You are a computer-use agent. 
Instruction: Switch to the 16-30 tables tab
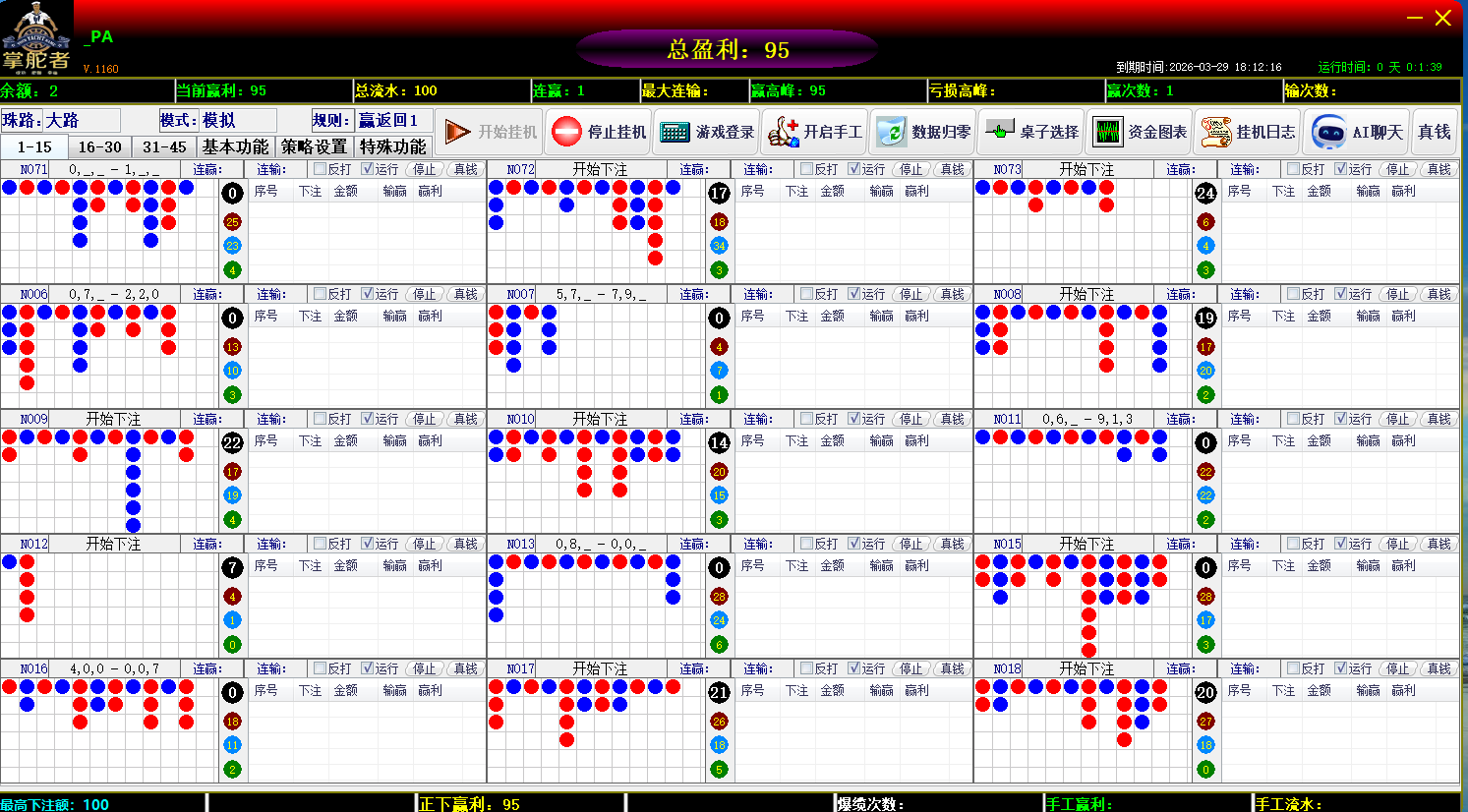click(99, 146)
